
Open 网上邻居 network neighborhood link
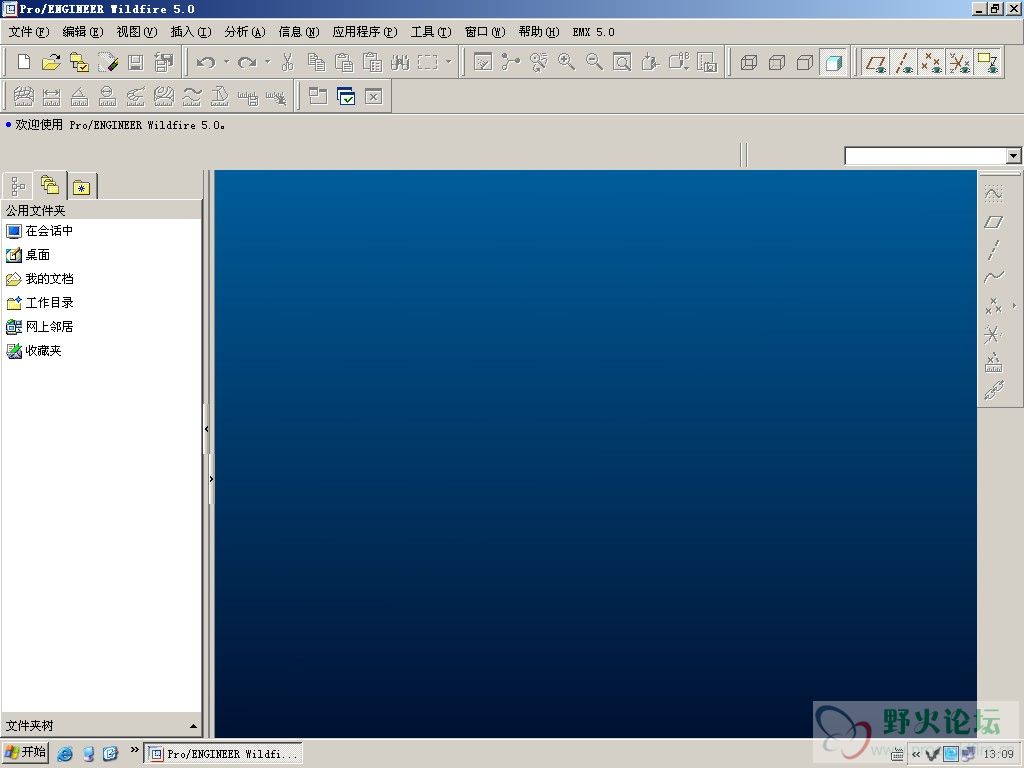tap(40, 327)
